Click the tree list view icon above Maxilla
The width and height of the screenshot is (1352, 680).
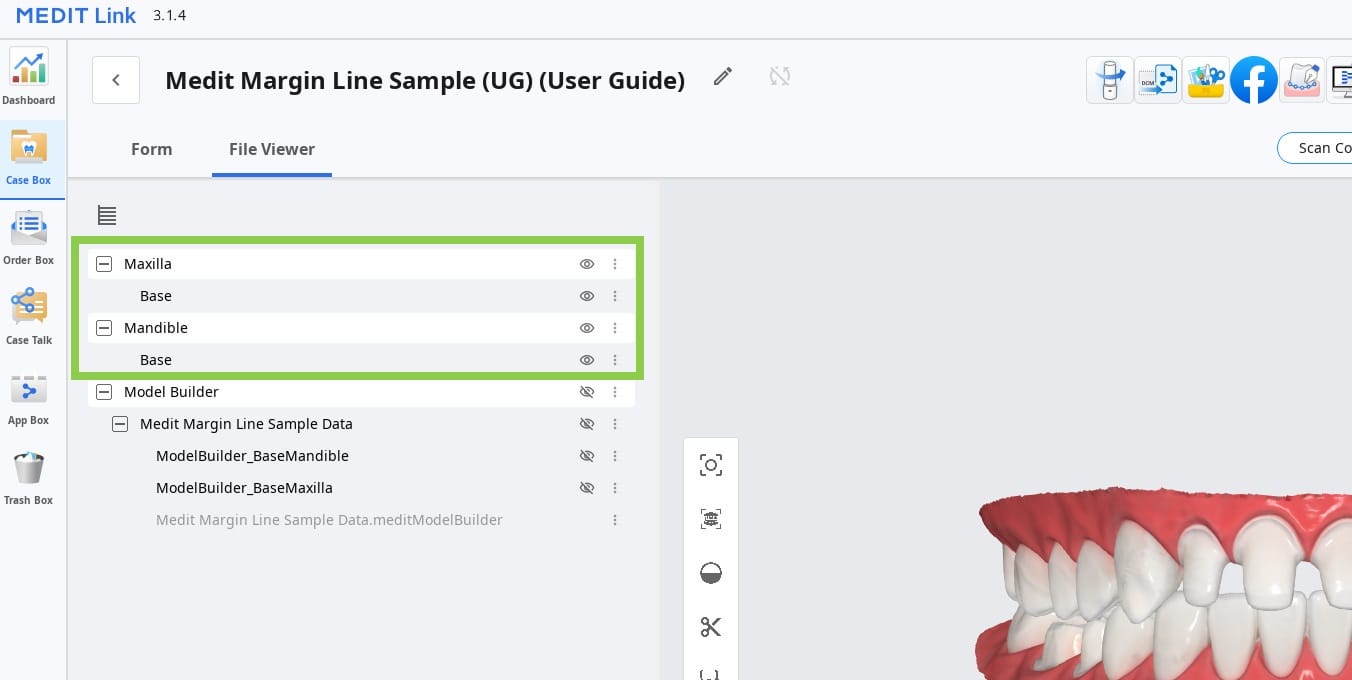[x=107, y=215]
